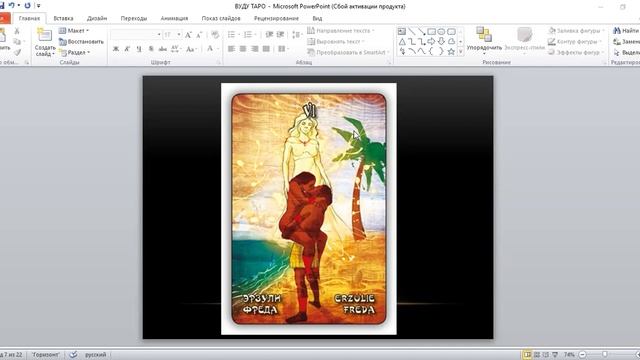Click the Создать слайд icon

point(44,34)
